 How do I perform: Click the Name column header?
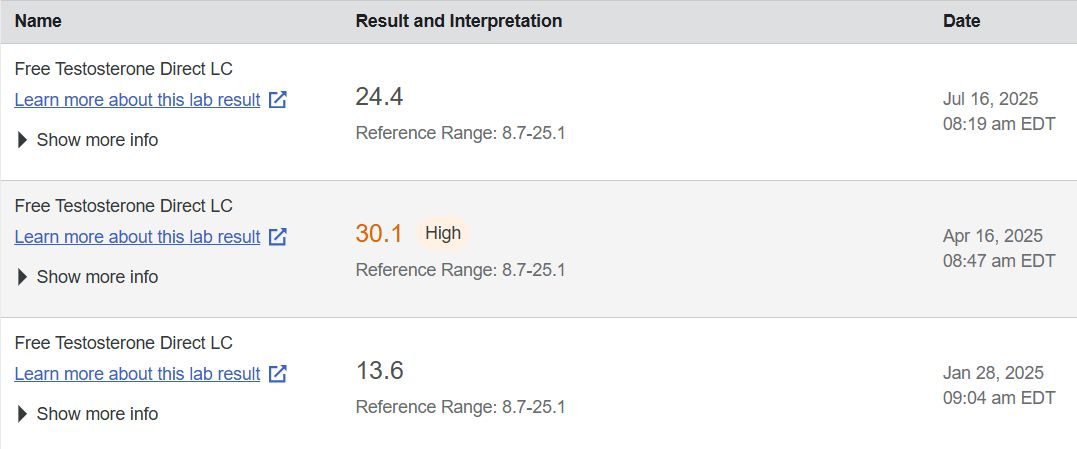pos(38,21)
